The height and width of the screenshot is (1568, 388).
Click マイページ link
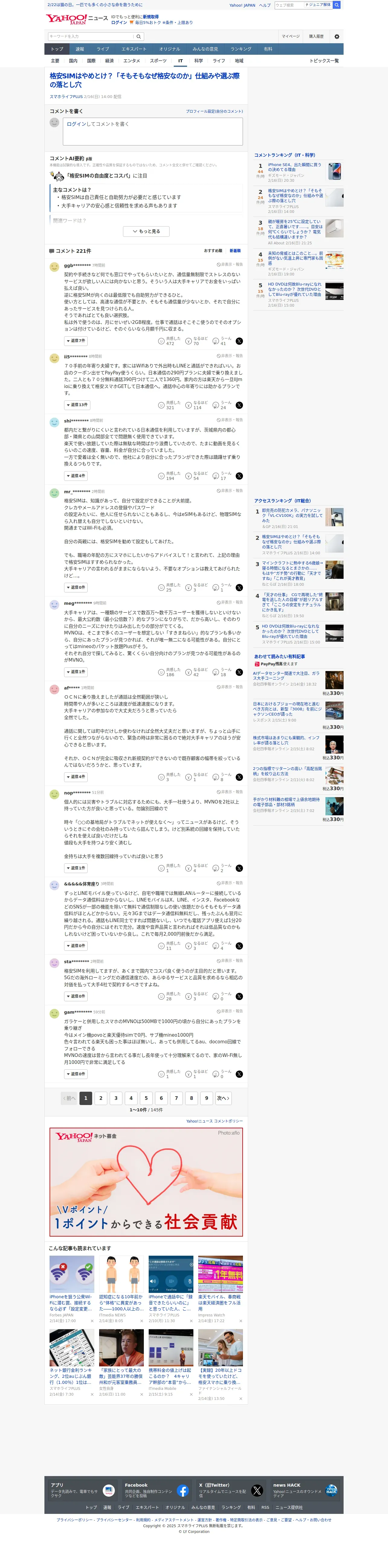click(290, 37)
